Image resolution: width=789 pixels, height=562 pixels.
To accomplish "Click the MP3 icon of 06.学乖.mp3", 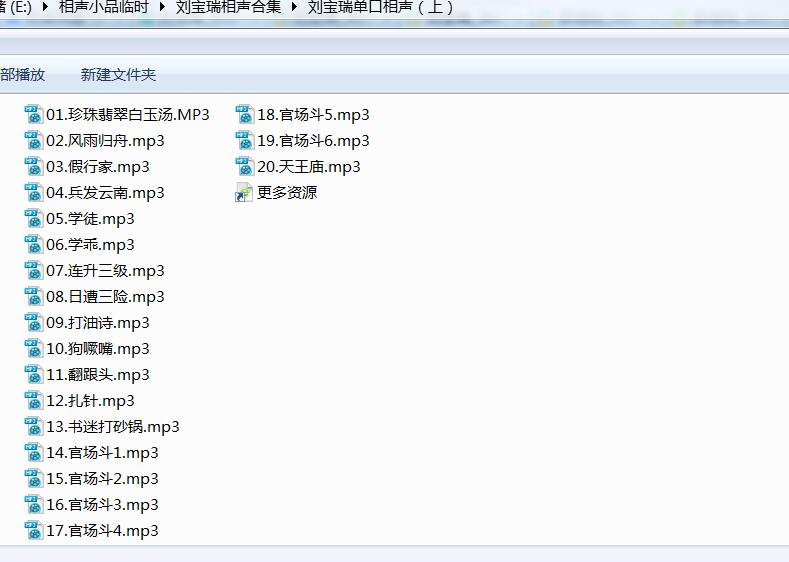I will tap(34, 245).
